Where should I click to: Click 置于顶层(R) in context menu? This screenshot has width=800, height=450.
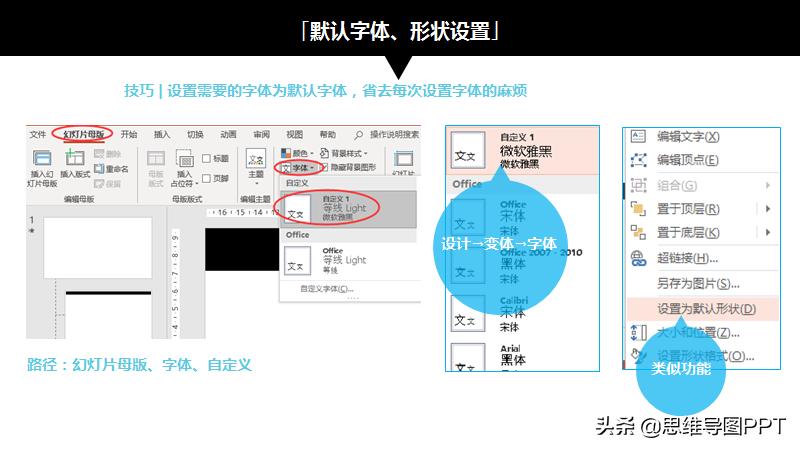tap(688, 209)
